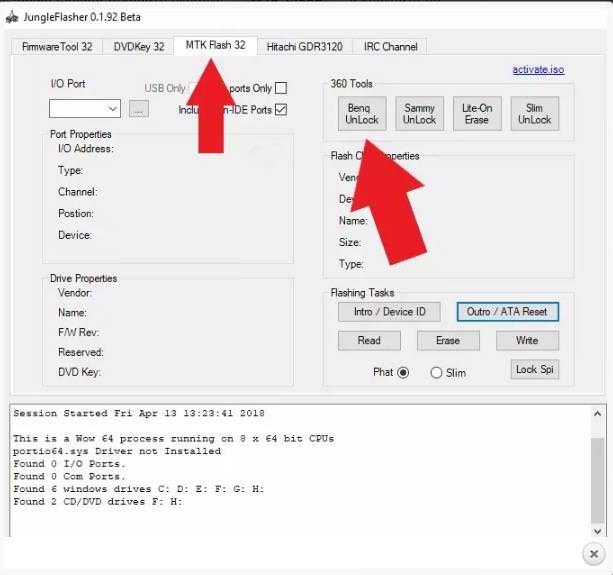Click the 'Found 2 CD/DVD drives' log line

click(98, 502)
